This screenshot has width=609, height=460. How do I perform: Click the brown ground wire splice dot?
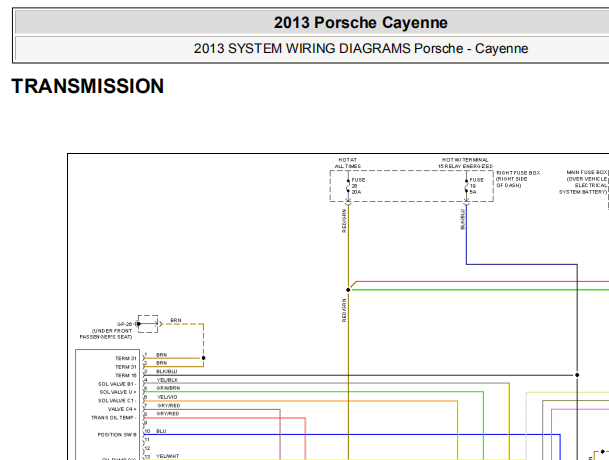click(204, 358)
